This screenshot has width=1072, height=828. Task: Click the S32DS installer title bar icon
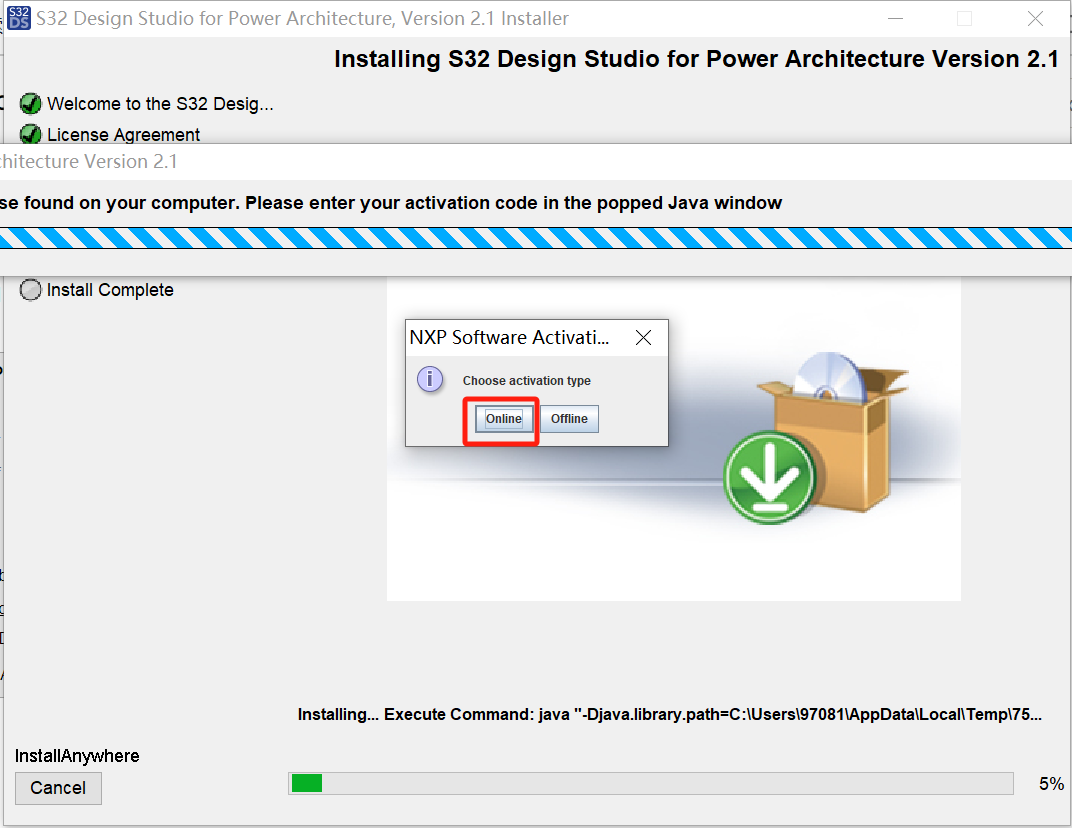pyautogui.click(x=19, y=18)
